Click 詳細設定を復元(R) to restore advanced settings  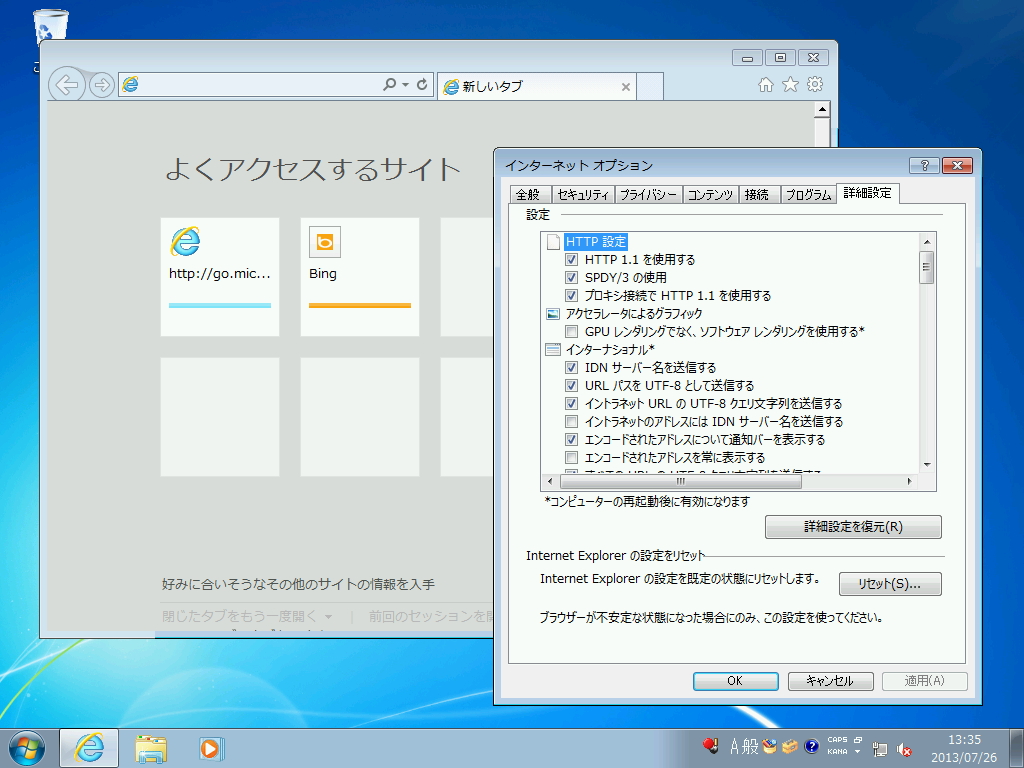(853, 527)
